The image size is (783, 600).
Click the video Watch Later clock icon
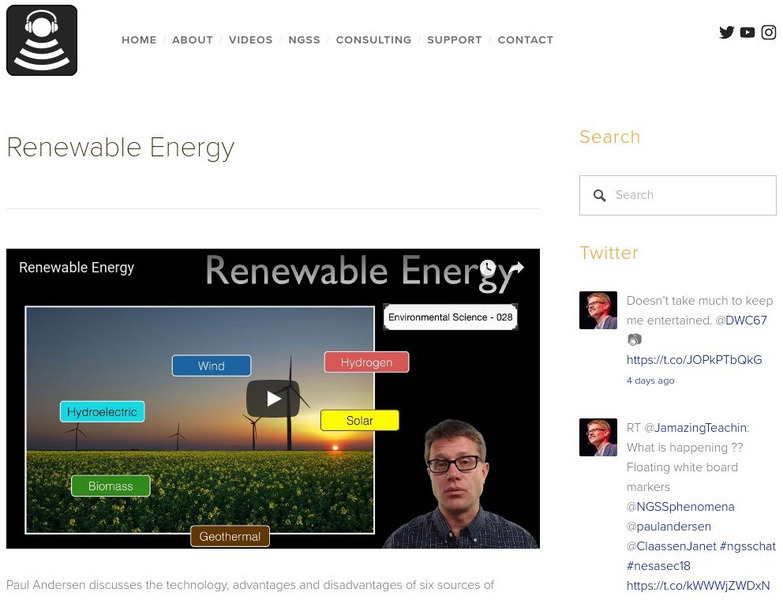pyautogui.click(x=487, y=268)
